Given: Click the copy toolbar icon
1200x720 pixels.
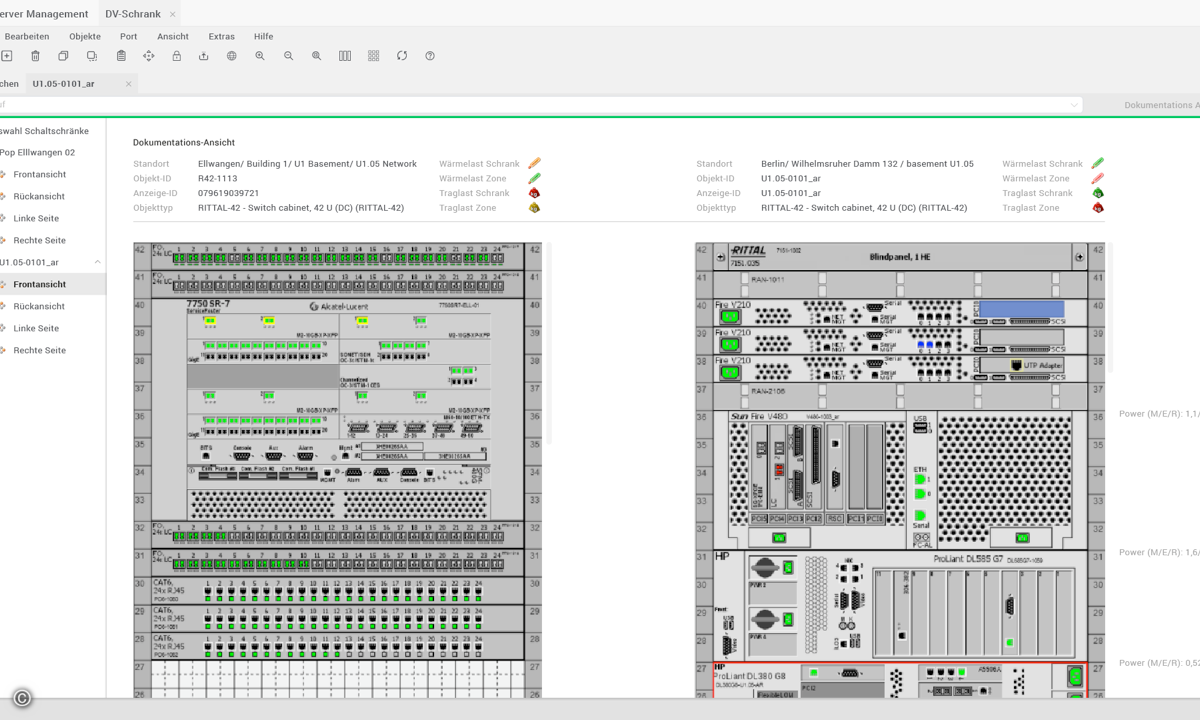Looking at the screenshot, I should 63,56.
